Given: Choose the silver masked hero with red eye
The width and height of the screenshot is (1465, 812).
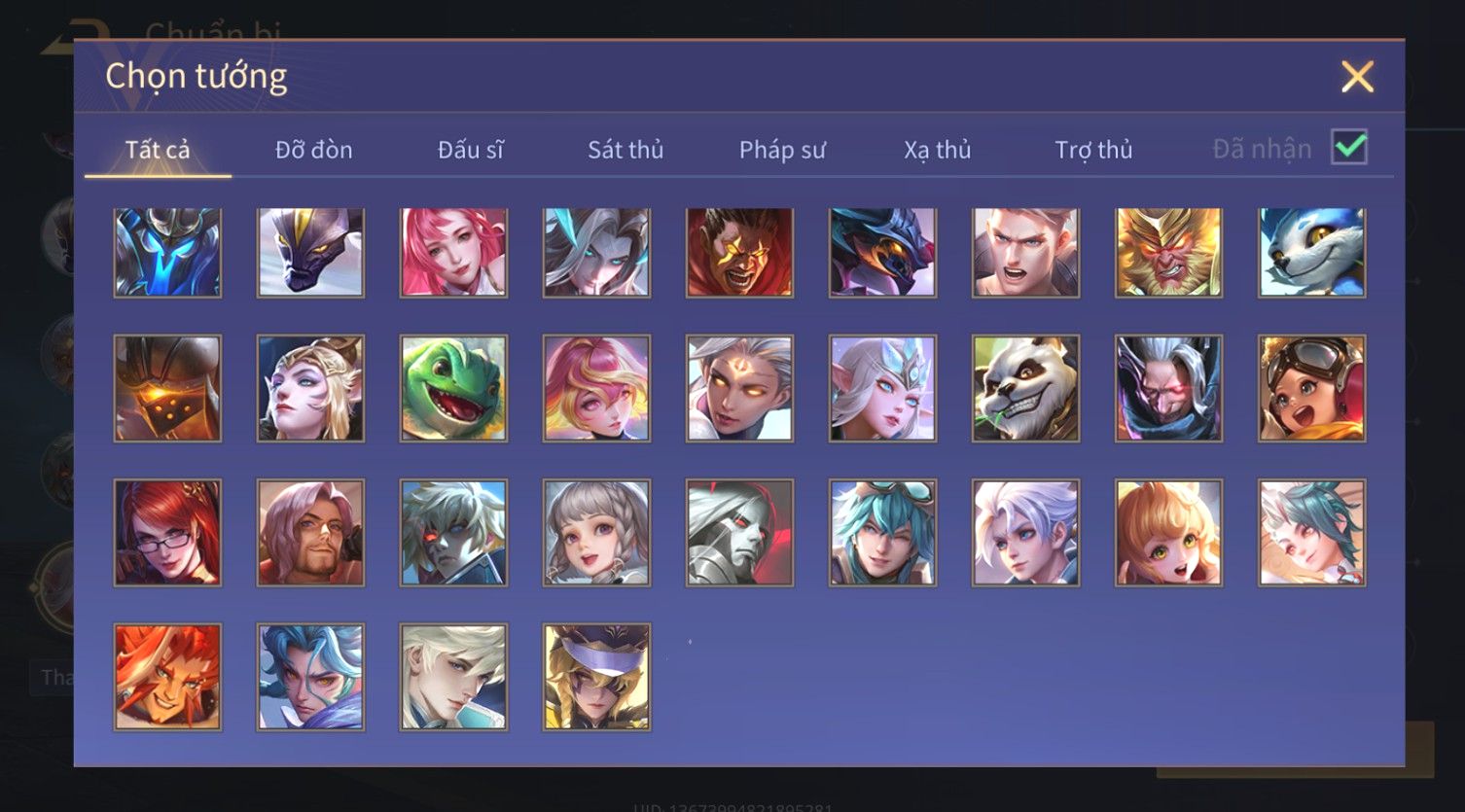Looking at the screenshot, I should 739,533.
